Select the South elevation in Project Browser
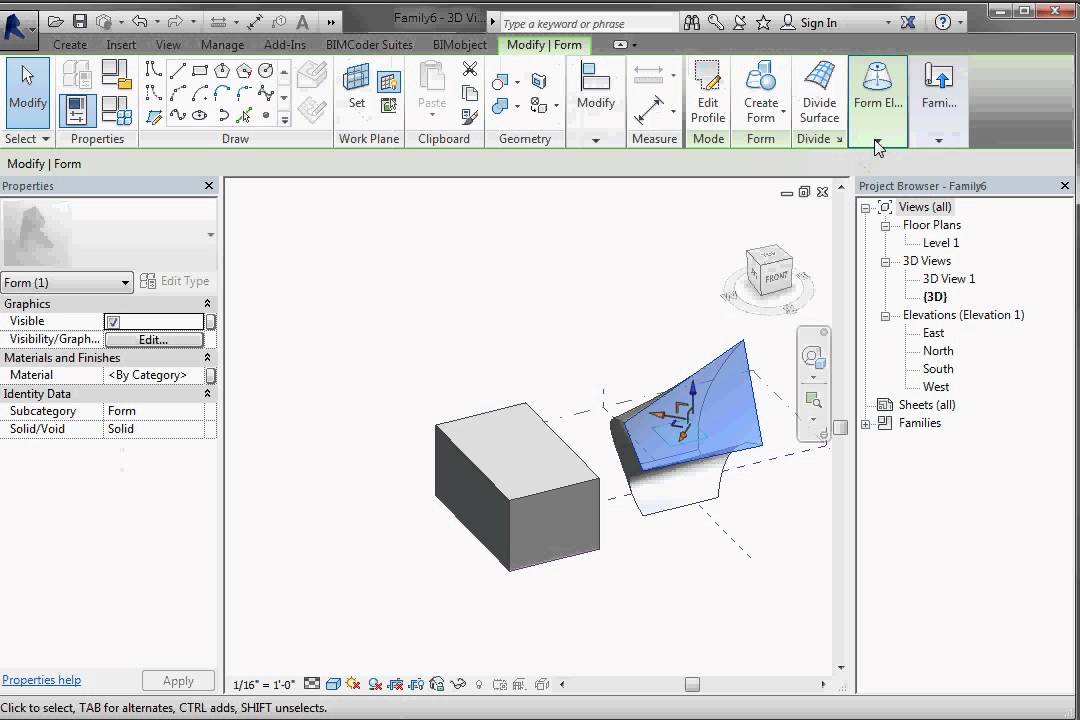The width and height of the screenshot is (1080, 720). [x=938, y=369]
